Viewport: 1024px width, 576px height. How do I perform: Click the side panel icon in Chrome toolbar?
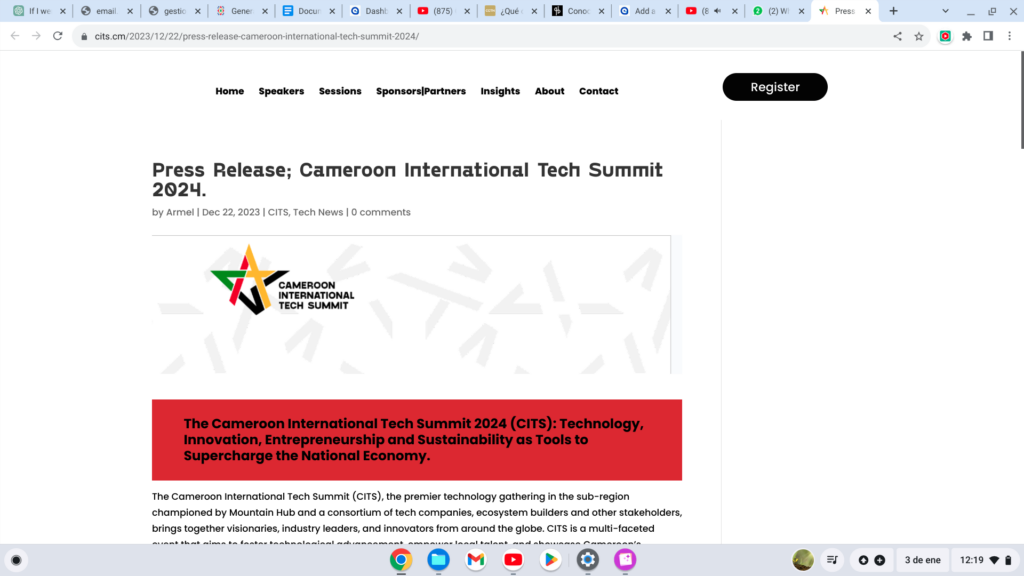[988, 35]
